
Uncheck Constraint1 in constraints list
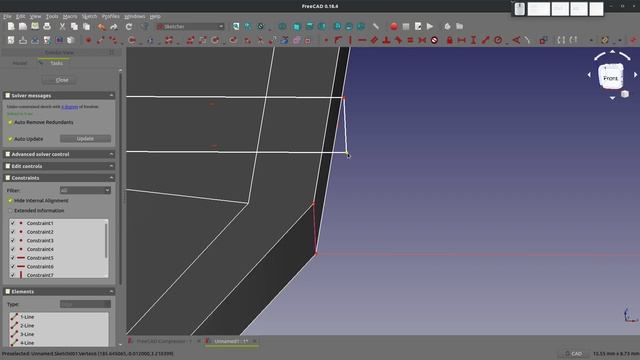(x=13, y=223)
